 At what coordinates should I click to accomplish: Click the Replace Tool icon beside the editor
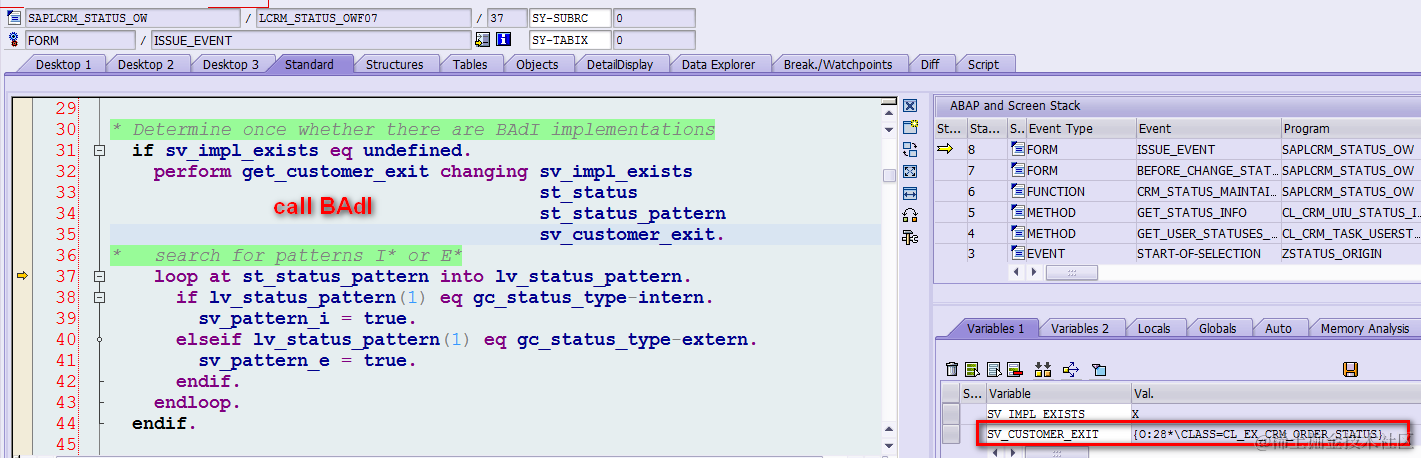click(x=910, y=149)
